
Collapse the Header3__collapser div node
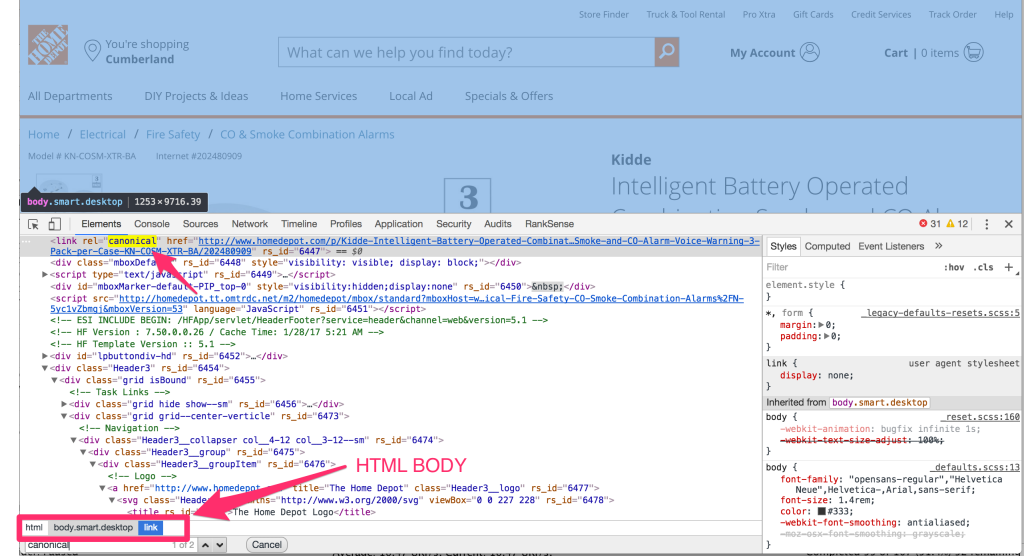point(73,440)
